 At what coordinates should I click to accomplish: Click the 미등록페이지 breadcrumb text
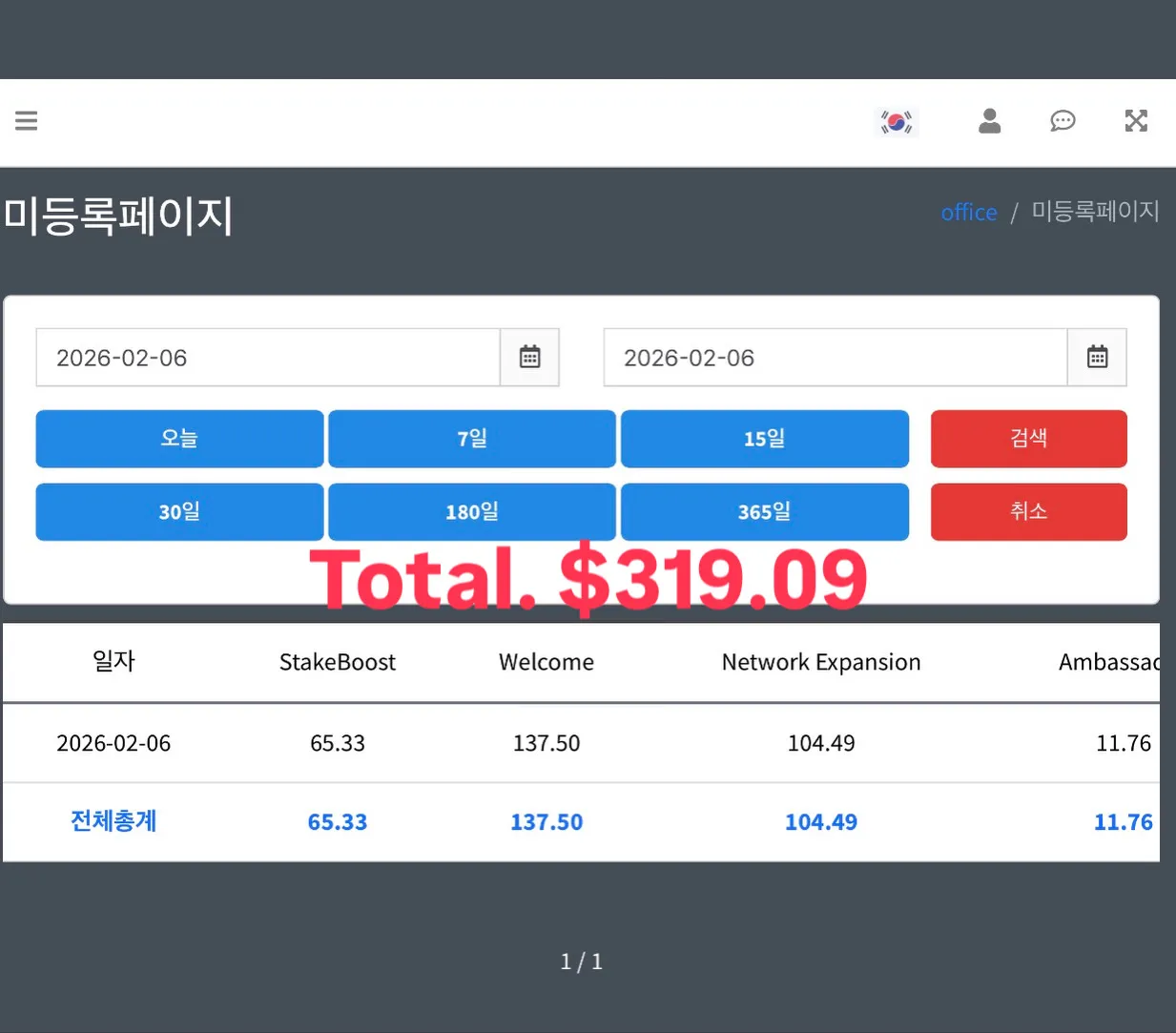point(1096,211)
